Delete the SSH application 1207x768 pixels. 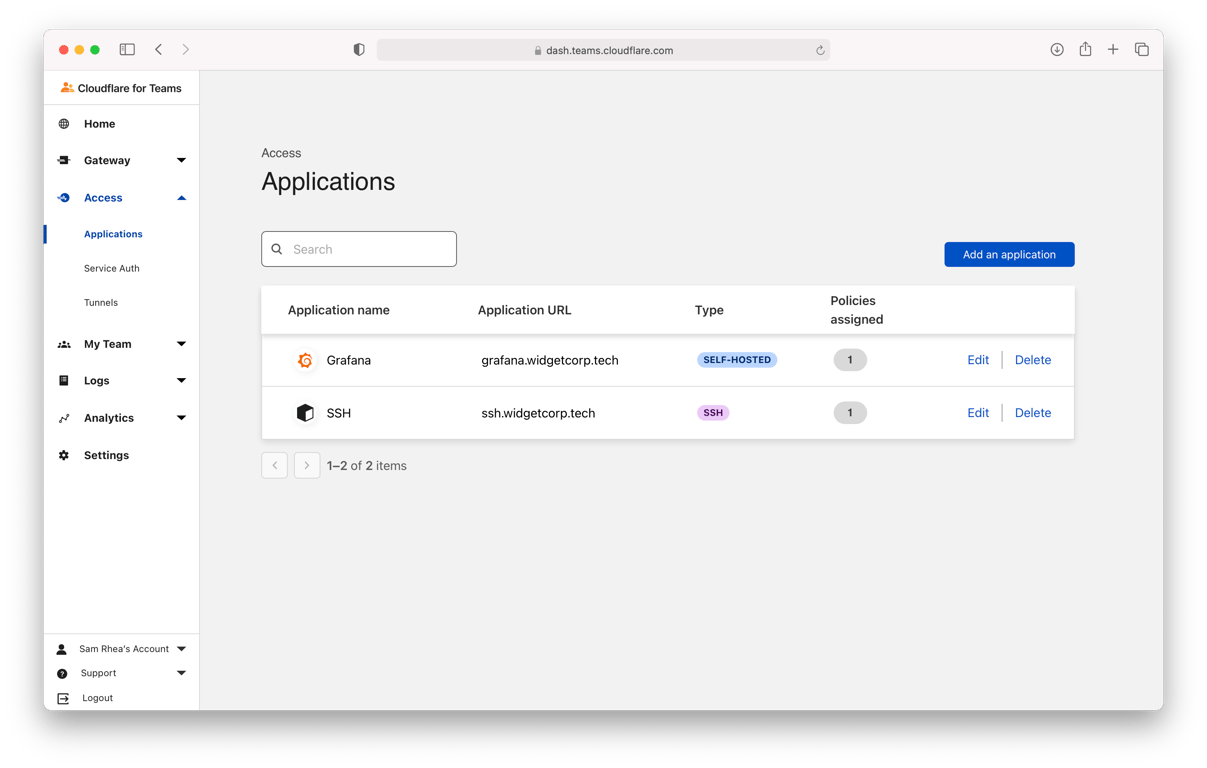pyautogui.click(x=1033, y=413)
